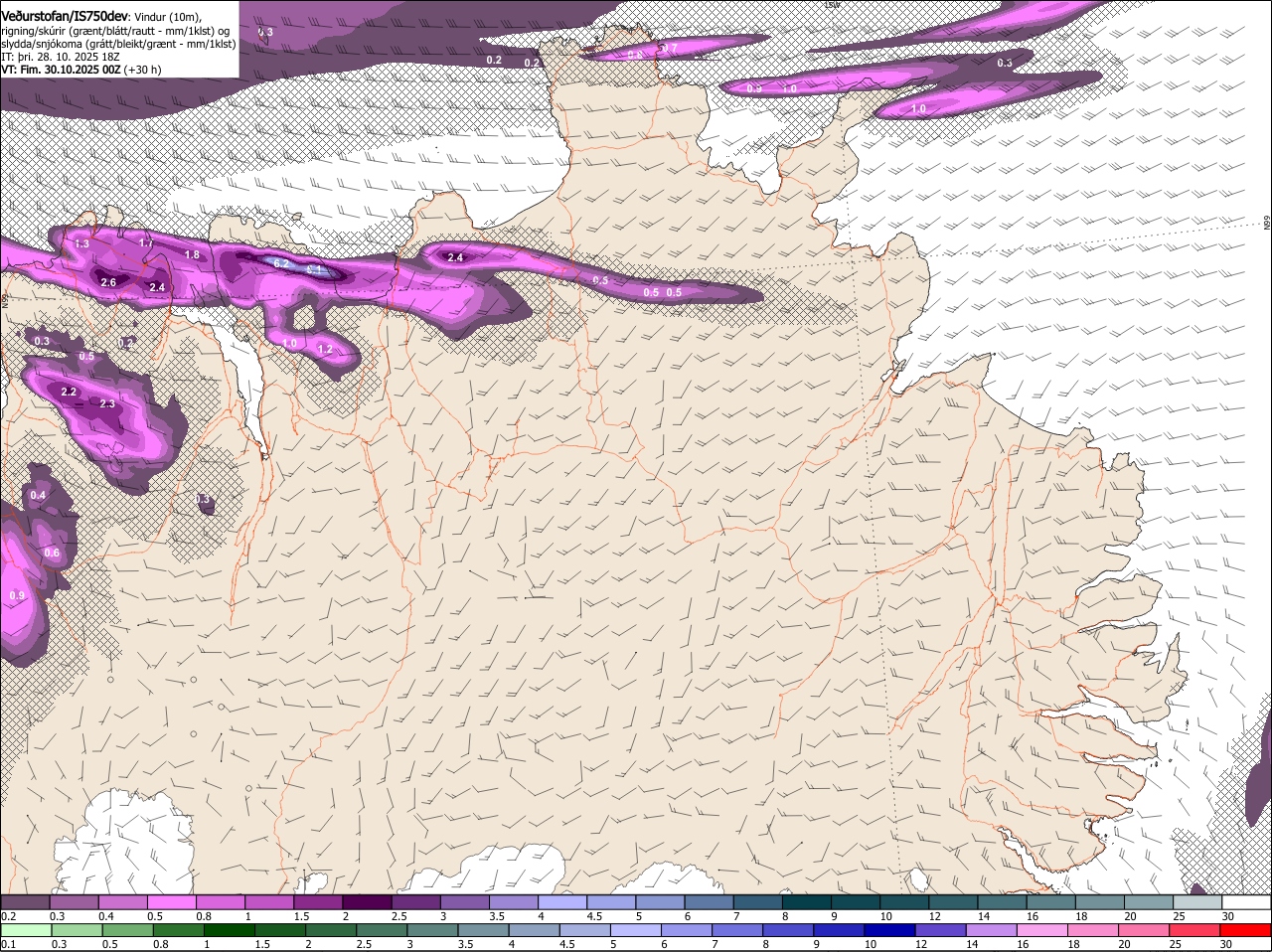Screen dimensions: 1272x952
Task: Click the 0.4 precipitation value on the map
Action: click(38, 495)
